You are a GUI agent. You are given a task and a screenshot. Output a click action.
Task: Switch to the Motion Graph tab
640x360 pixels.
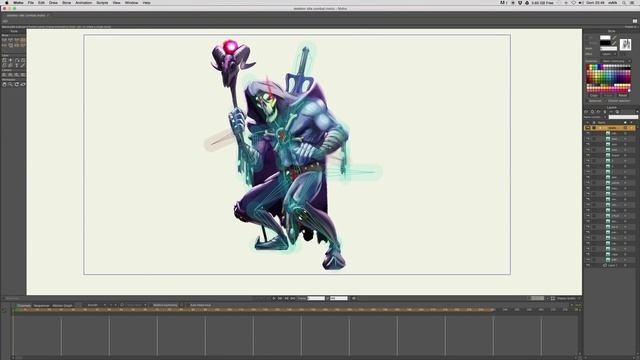click(x=62, y=305)
